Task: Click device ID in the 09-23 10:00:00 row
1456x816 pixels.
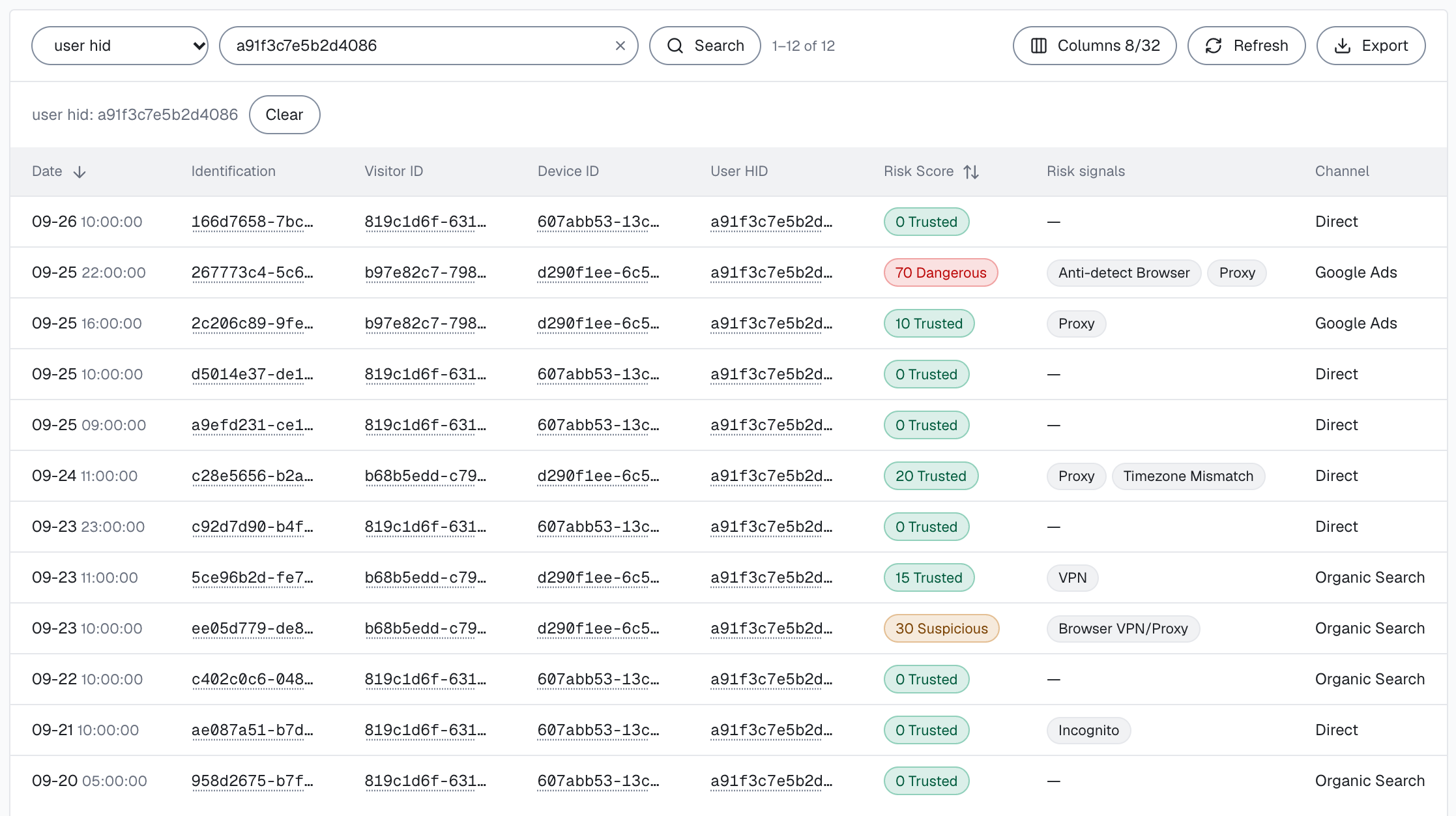Action: click(x=598, y=628)
